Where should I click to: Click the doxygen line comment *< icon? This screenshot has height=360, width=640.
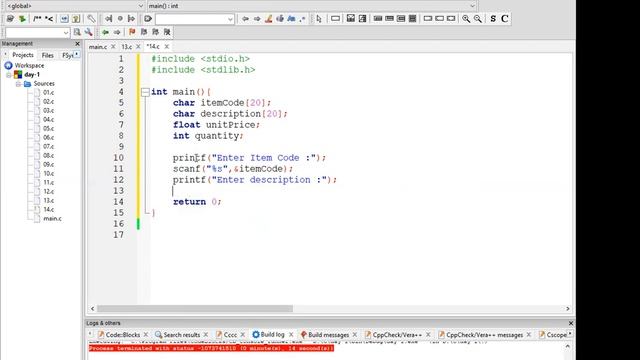[49, 19]
